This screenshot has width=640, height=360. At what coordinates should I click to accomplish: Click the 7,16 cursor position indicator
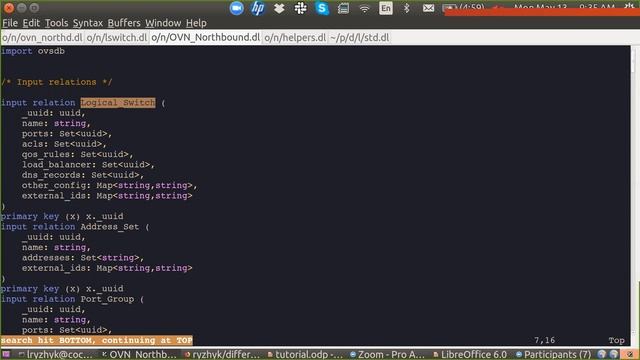(x=544, y=340)
